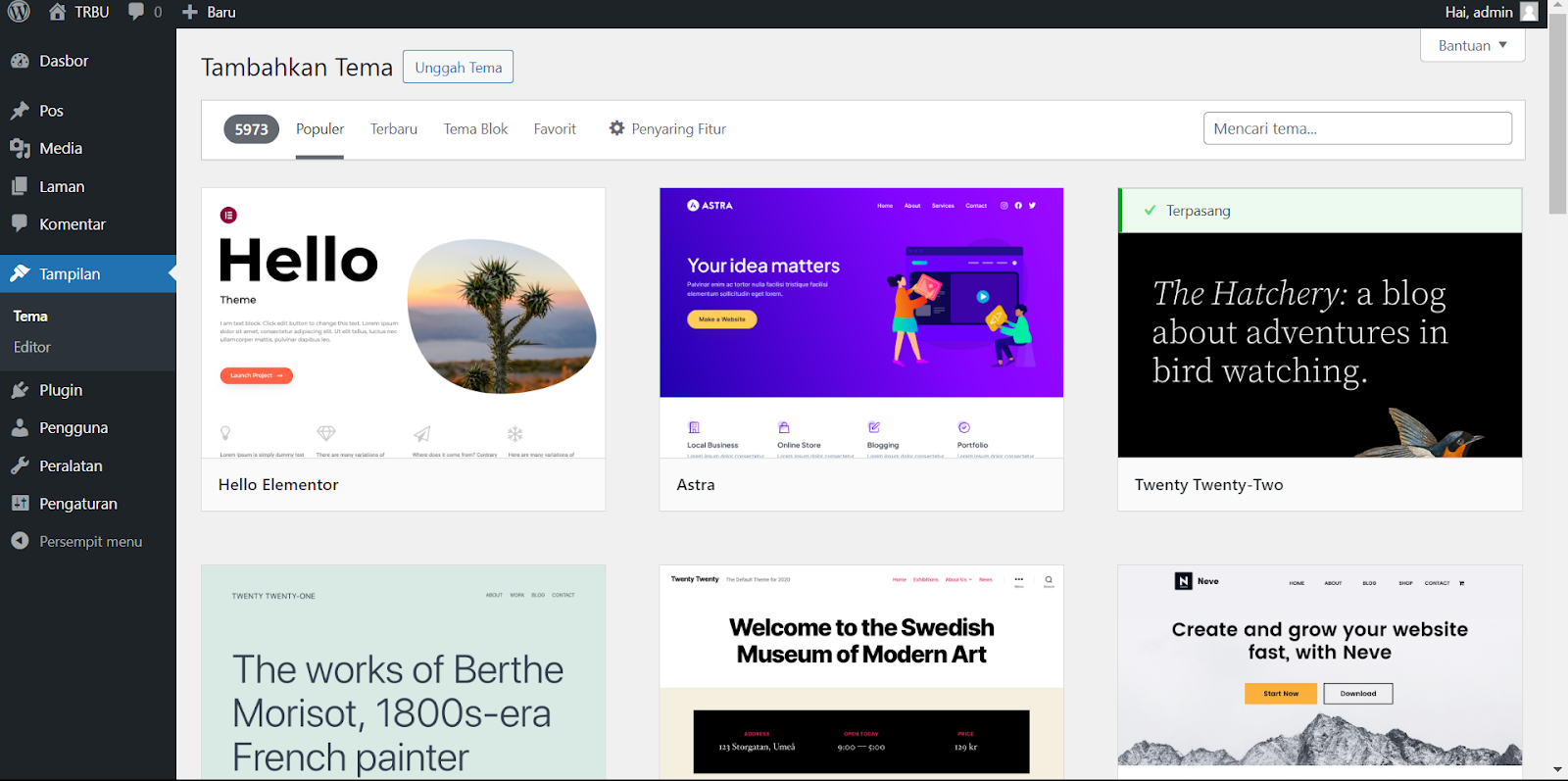
Task: Click the Tambahkan Tema page heading
Action: pyautogui.click(x=297, y=67)
